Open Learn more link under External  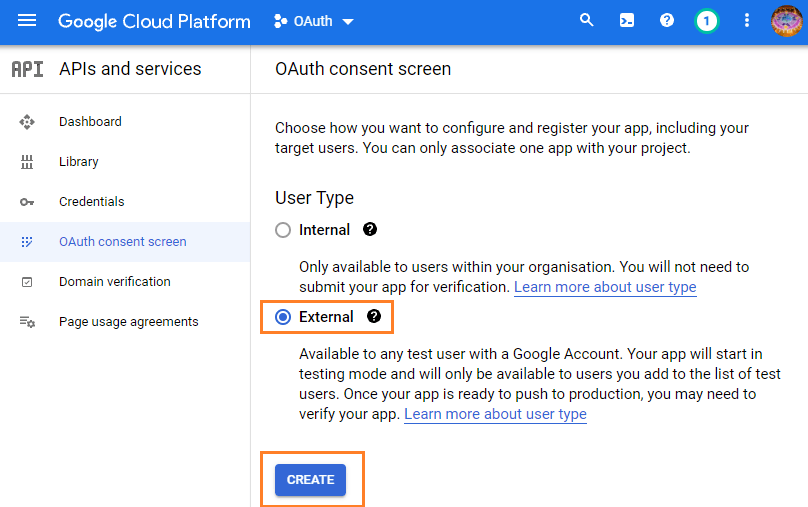coord(495,414)
